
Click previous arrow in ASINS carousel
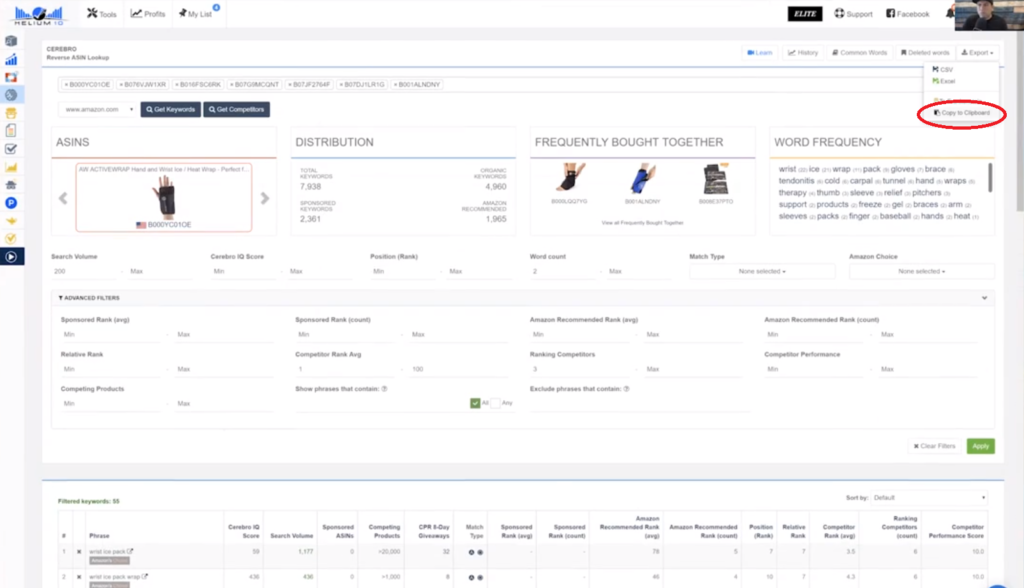(x=62, y=198)
